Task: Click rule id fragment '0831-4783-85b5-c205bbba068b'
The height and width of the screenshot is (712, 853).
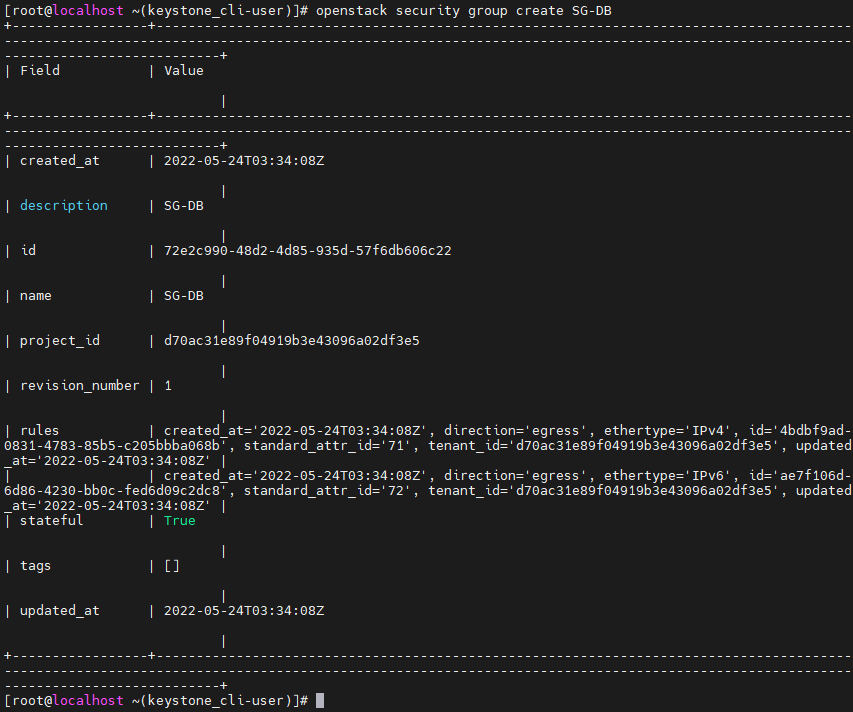Action: [x=112, y=446]
